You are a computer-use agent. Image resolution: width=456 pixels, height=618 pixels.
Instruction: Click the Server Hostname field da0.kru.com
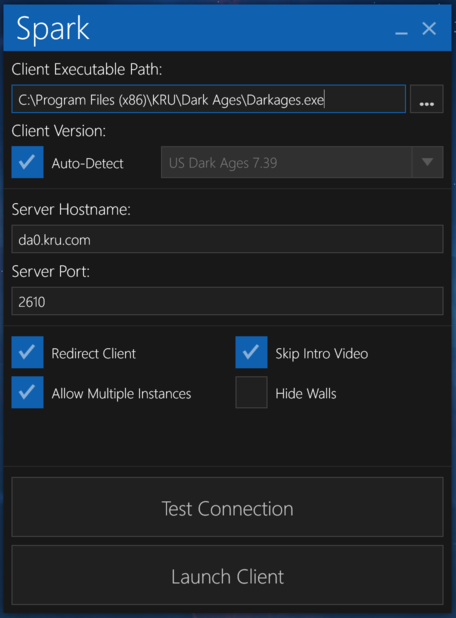(x=227, y=239)
